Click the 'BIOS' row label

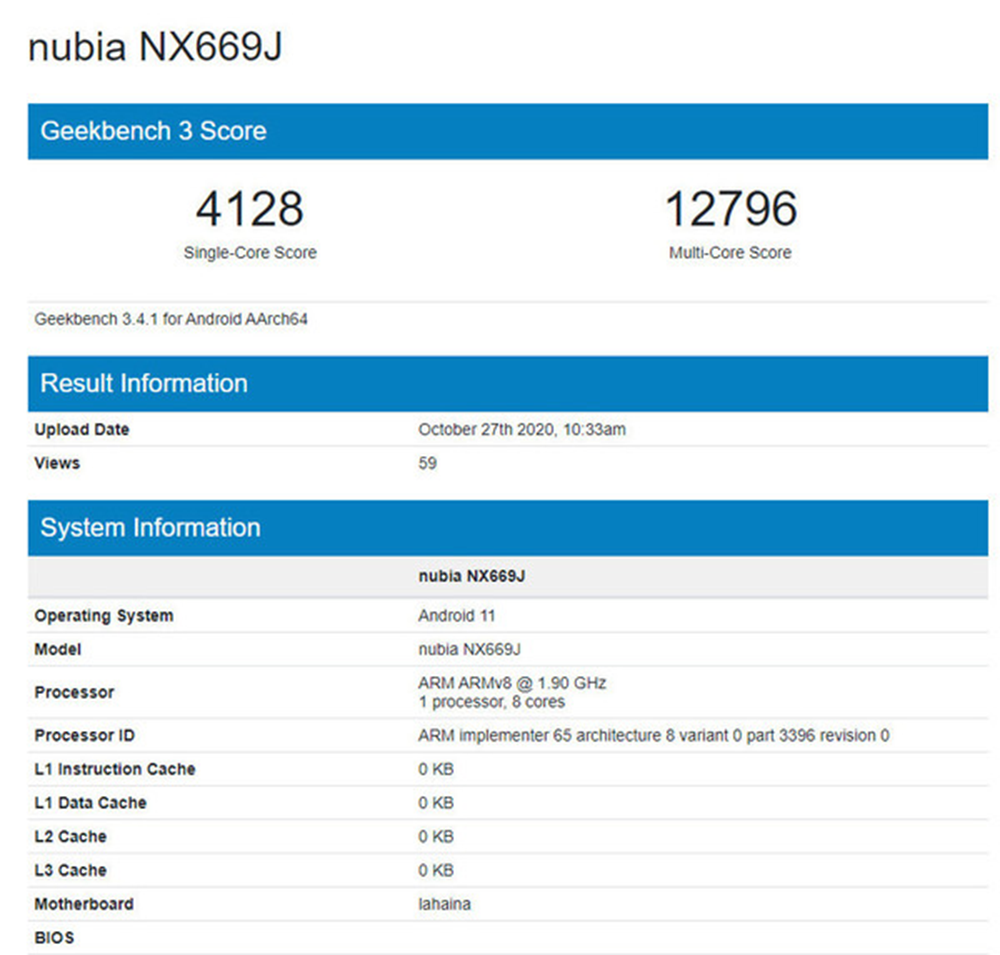coord(54,938)
